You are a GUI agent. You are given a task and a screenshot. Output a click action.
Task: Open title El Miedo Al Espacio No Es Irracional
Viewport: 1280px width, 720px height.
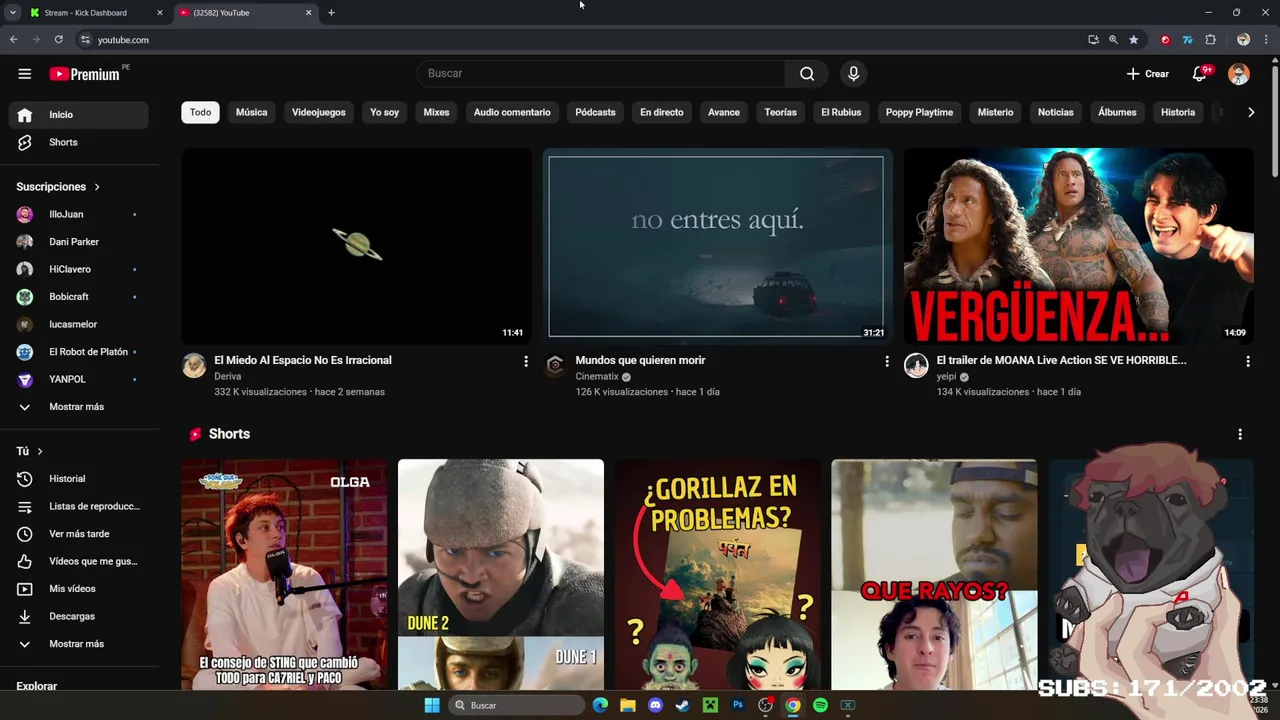tap(303, 360)
